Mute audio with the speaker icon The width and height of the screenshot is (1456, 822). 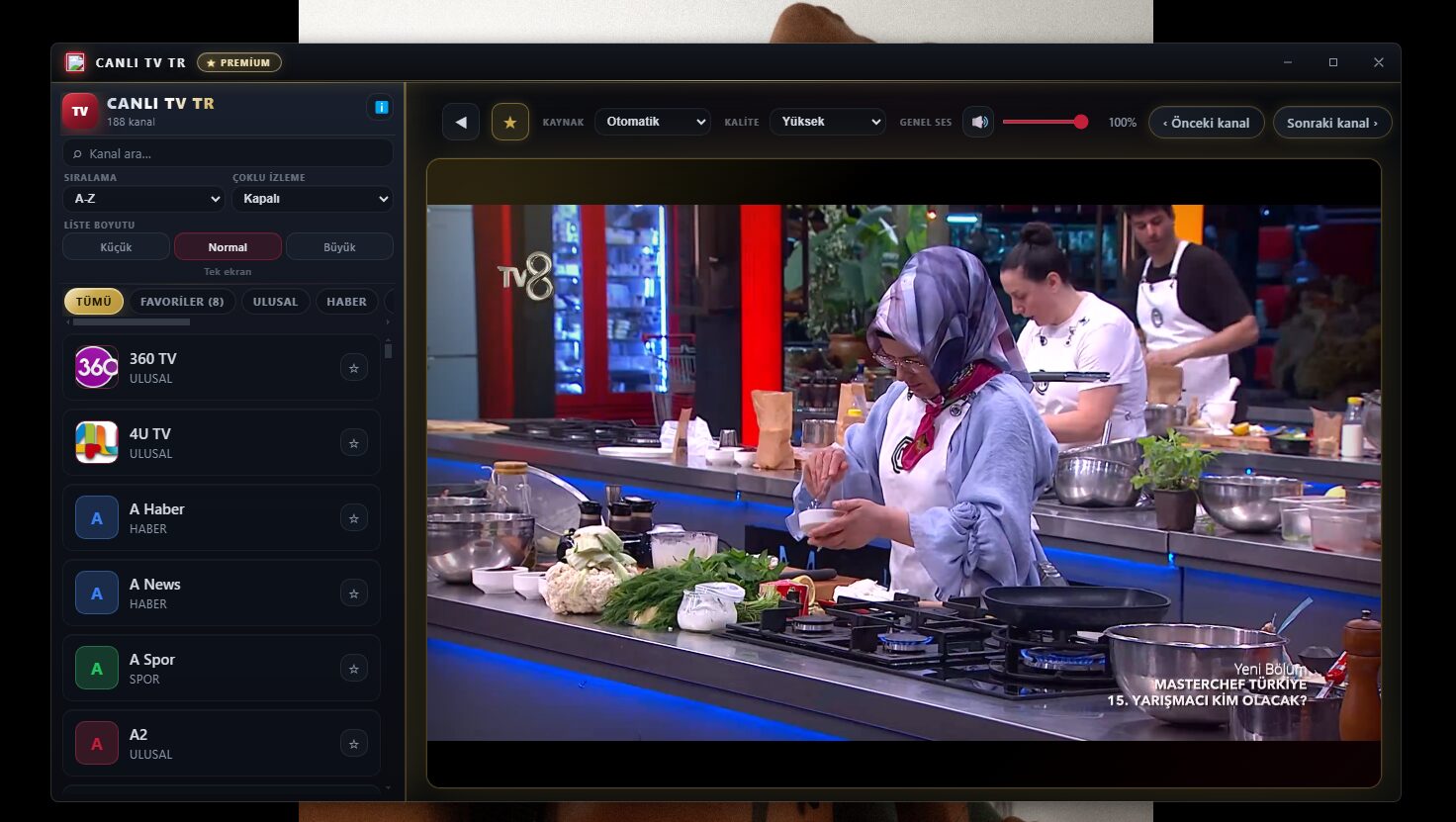point(978,122)
